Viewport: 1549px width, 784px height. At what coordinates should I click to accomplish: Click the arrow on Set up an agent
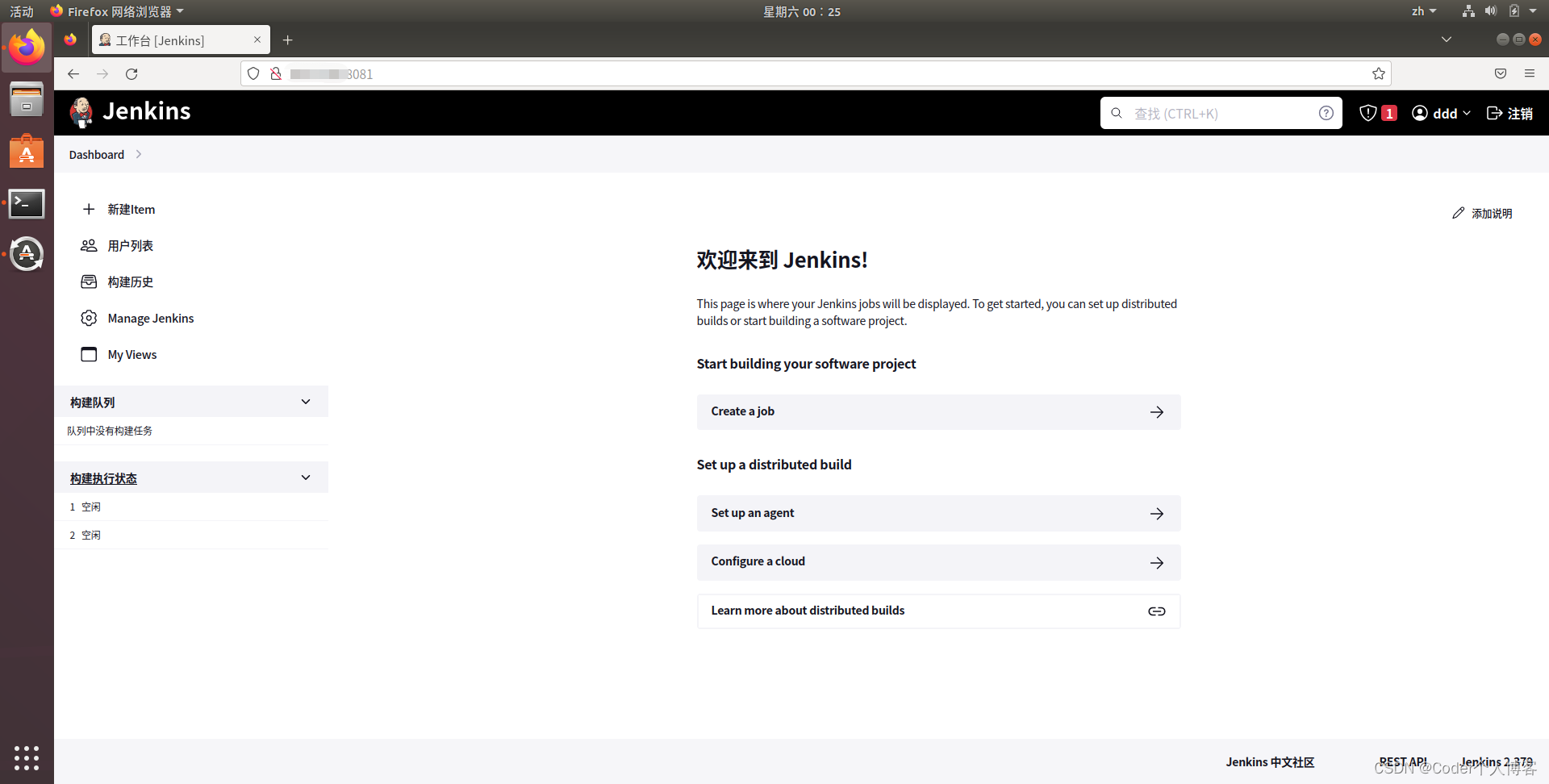[x=1157, y=514]
